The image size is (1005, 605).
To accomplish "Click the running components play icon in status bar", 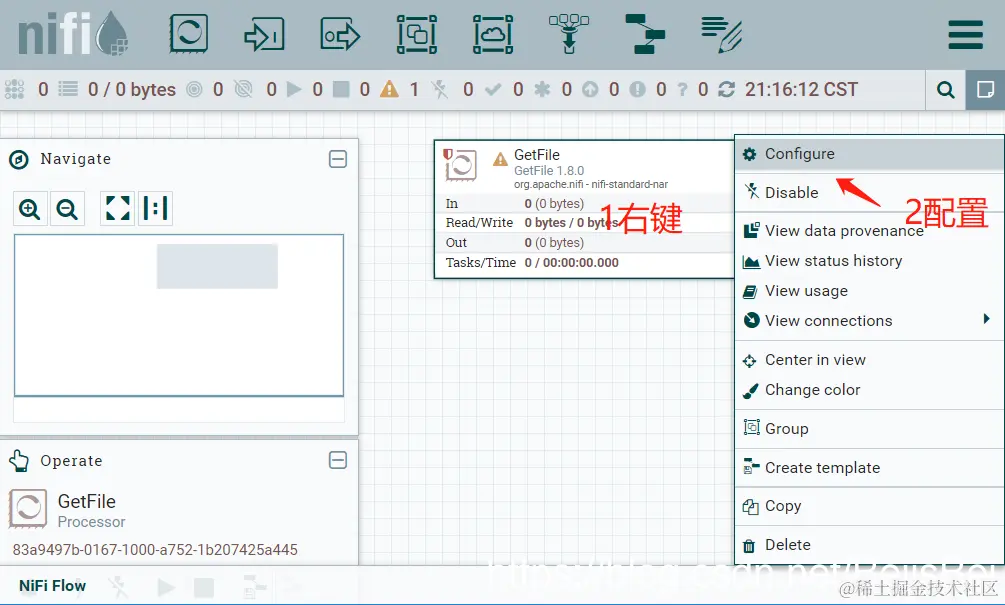I will click(x=294, y=89).
